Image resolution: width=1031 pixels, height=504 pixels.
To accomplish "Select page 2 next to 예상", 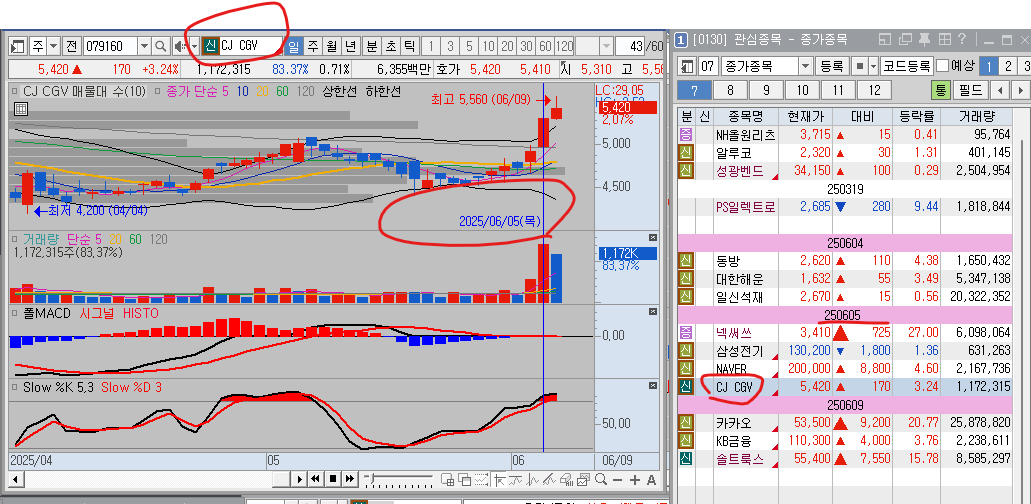I will (x=1007, y=66).
